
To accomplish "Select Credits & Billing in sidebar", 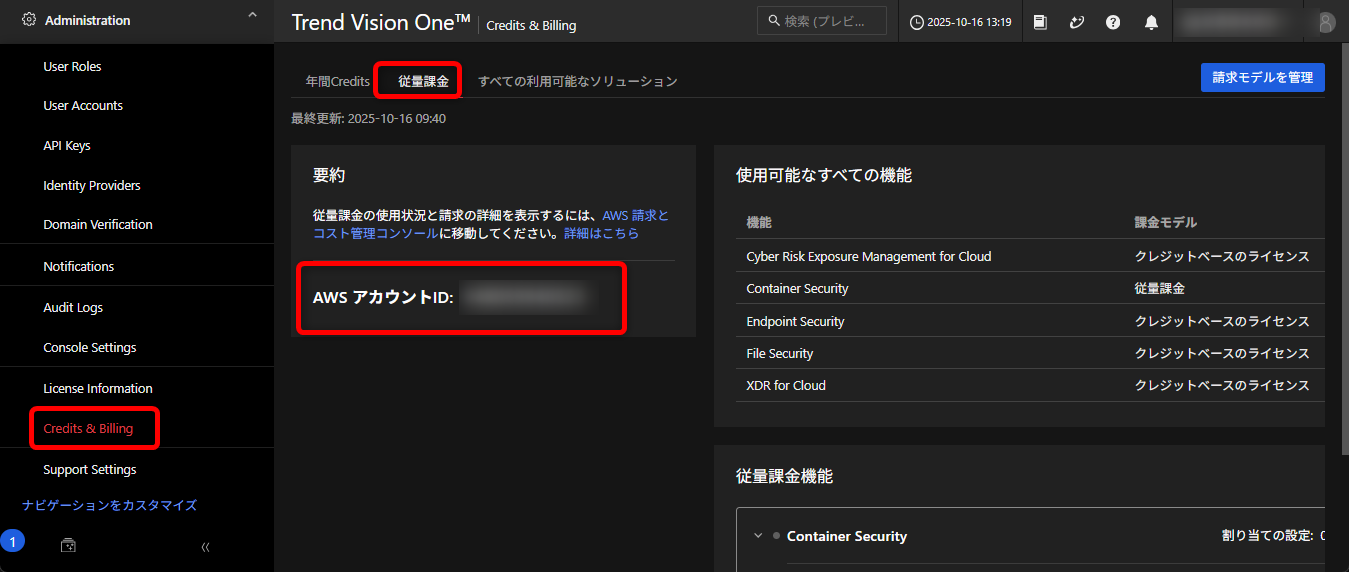I will tap(88, 428).
